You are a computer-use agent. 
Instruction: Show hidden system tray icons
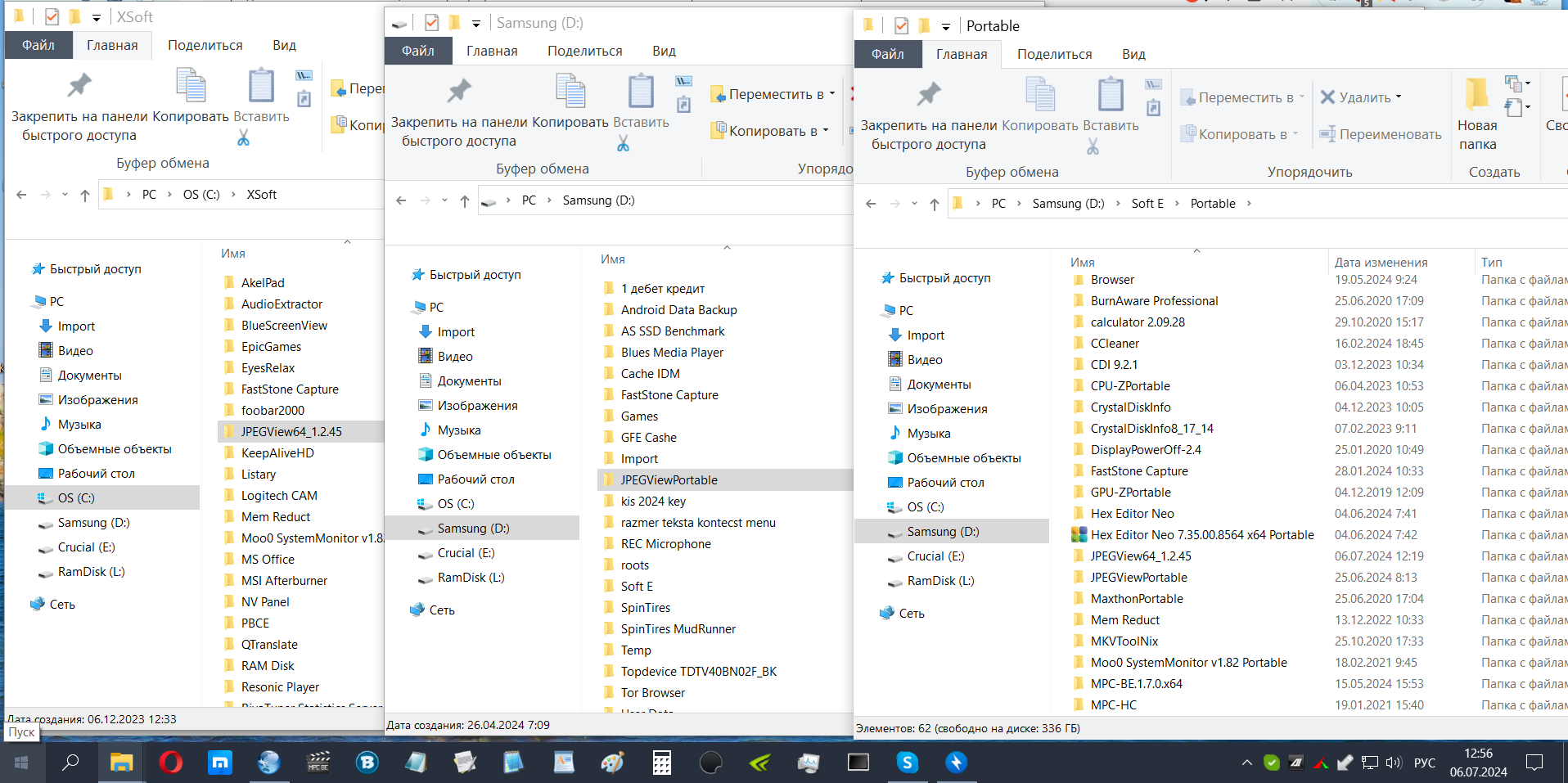click(1247, 763)
